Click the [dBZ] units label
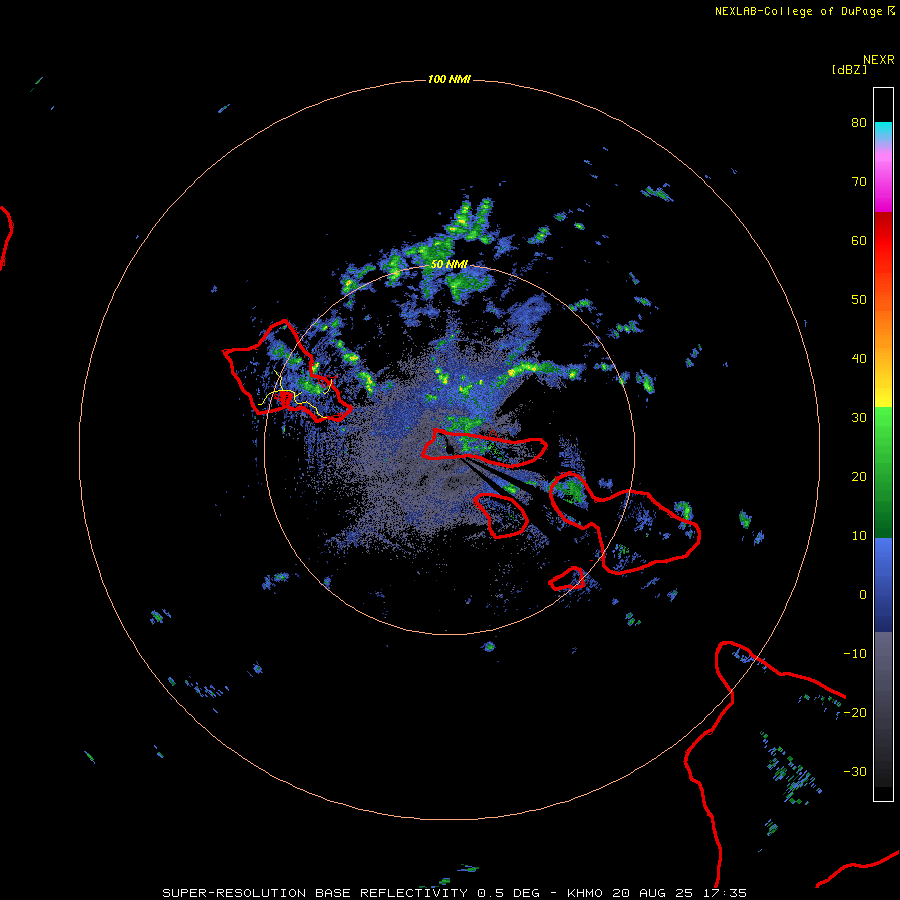This screenshot has width=900, height=900. click(849, 70)
